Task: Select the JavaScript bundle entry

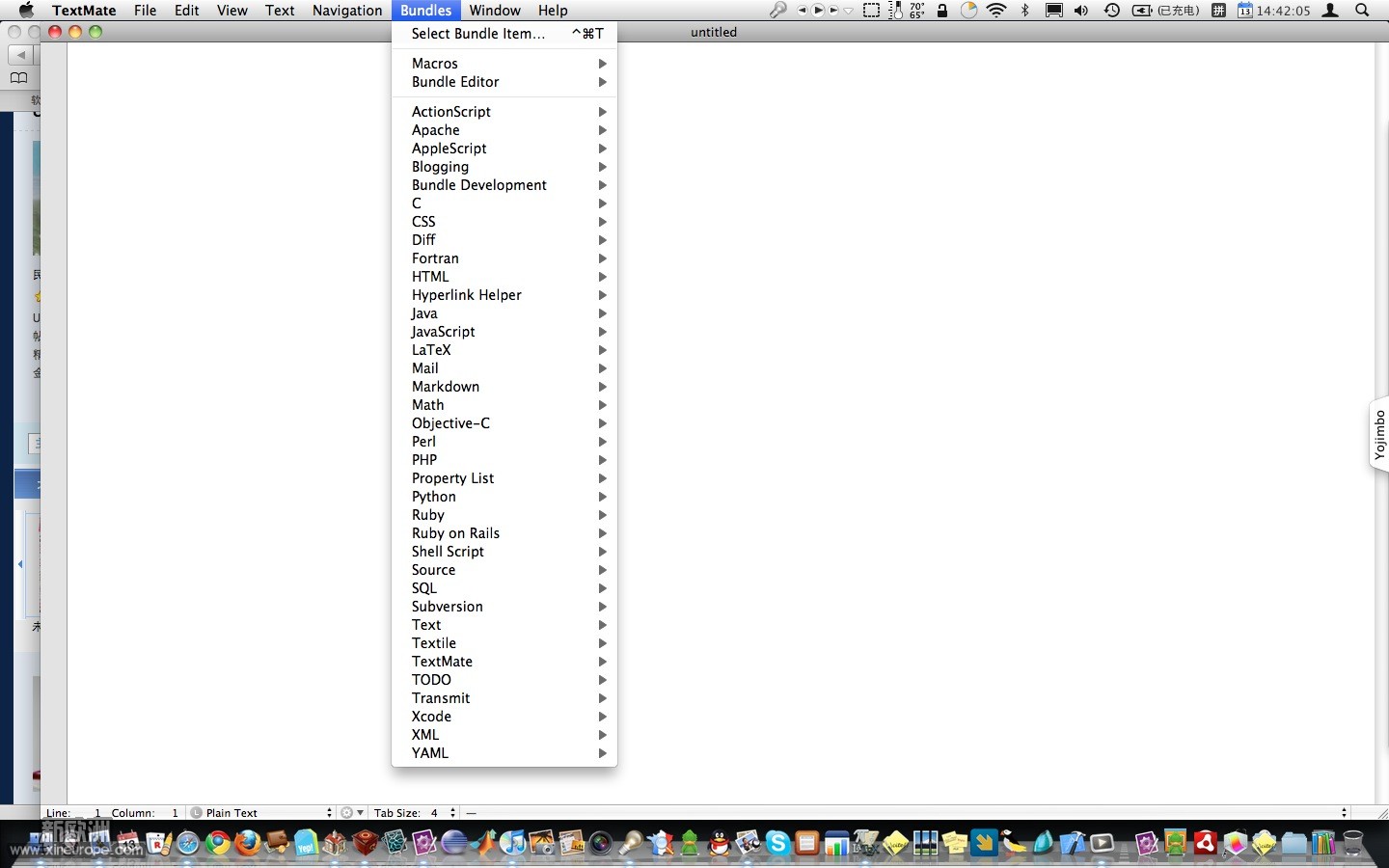Action: (x=504, y=332)
